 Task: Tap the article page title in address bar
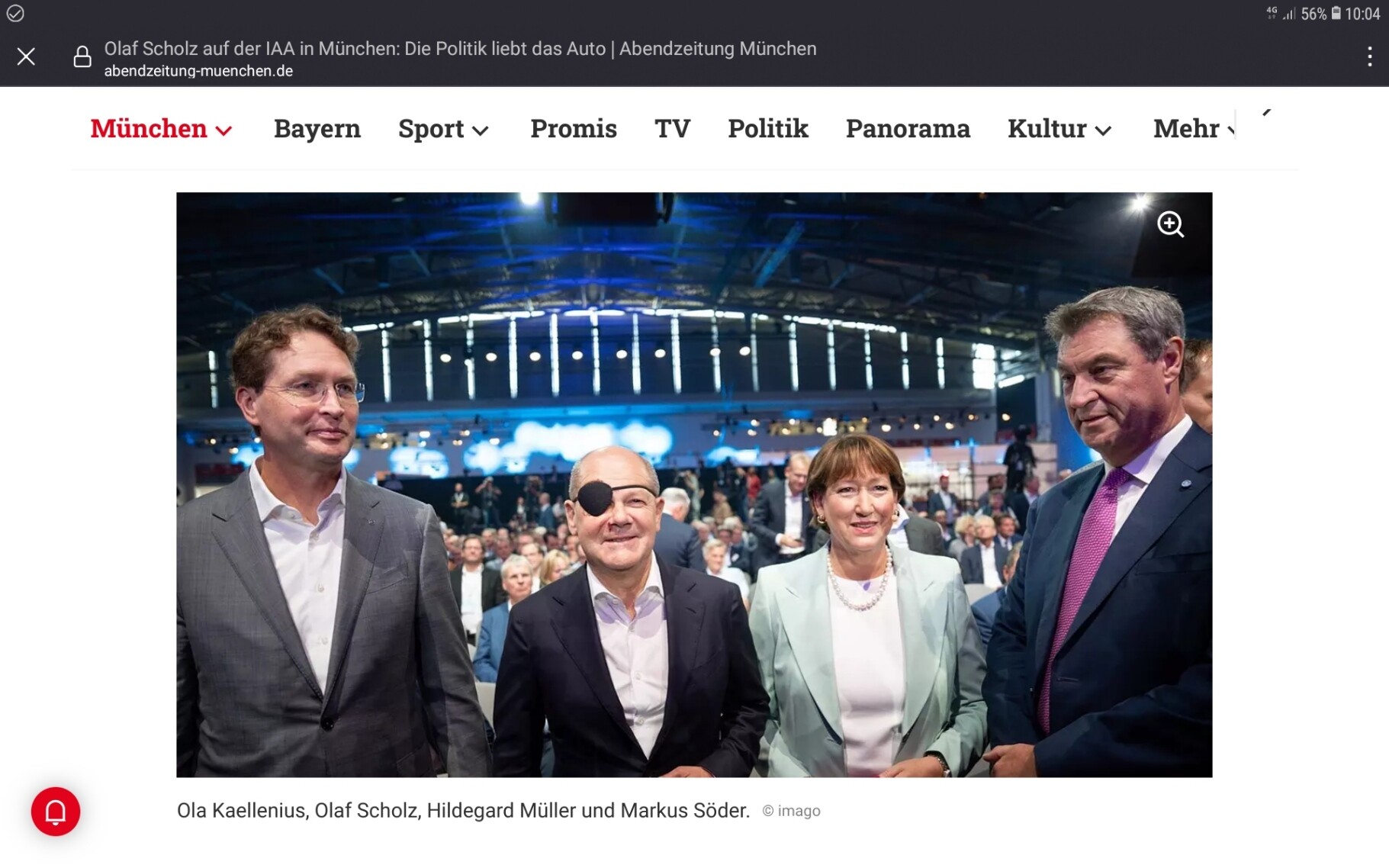(x=460, y=49)
